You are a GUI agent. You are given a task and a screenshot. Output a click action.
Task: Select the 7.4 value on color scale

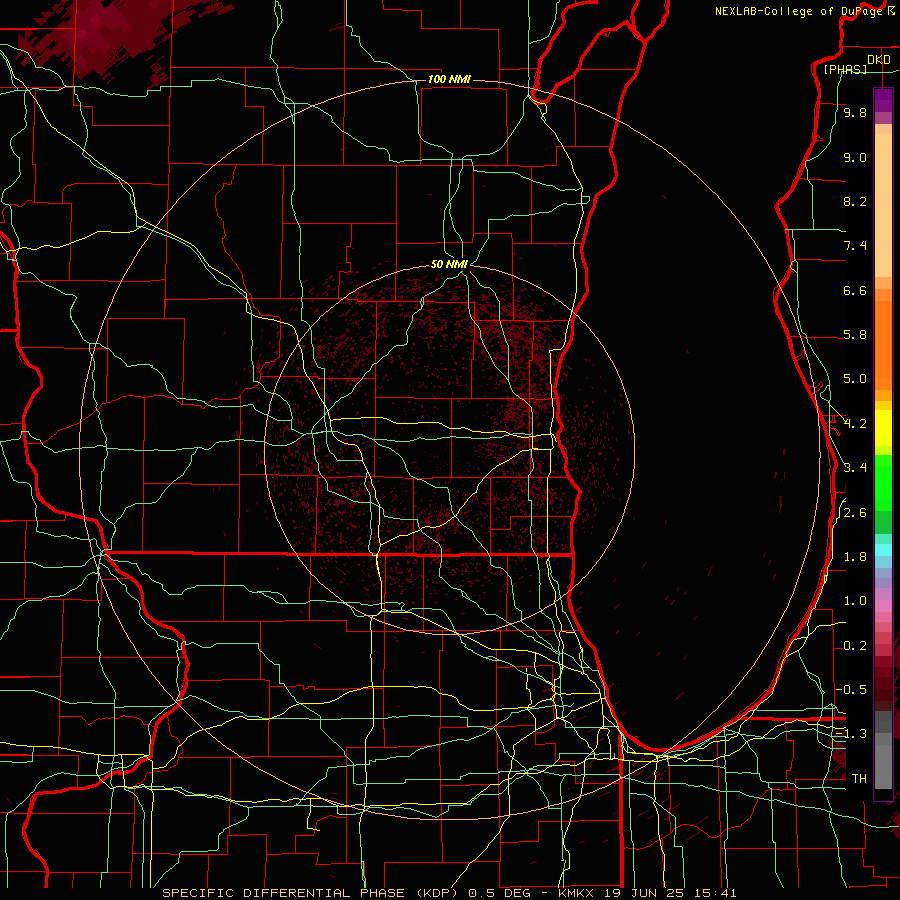[x=855, y=246]
